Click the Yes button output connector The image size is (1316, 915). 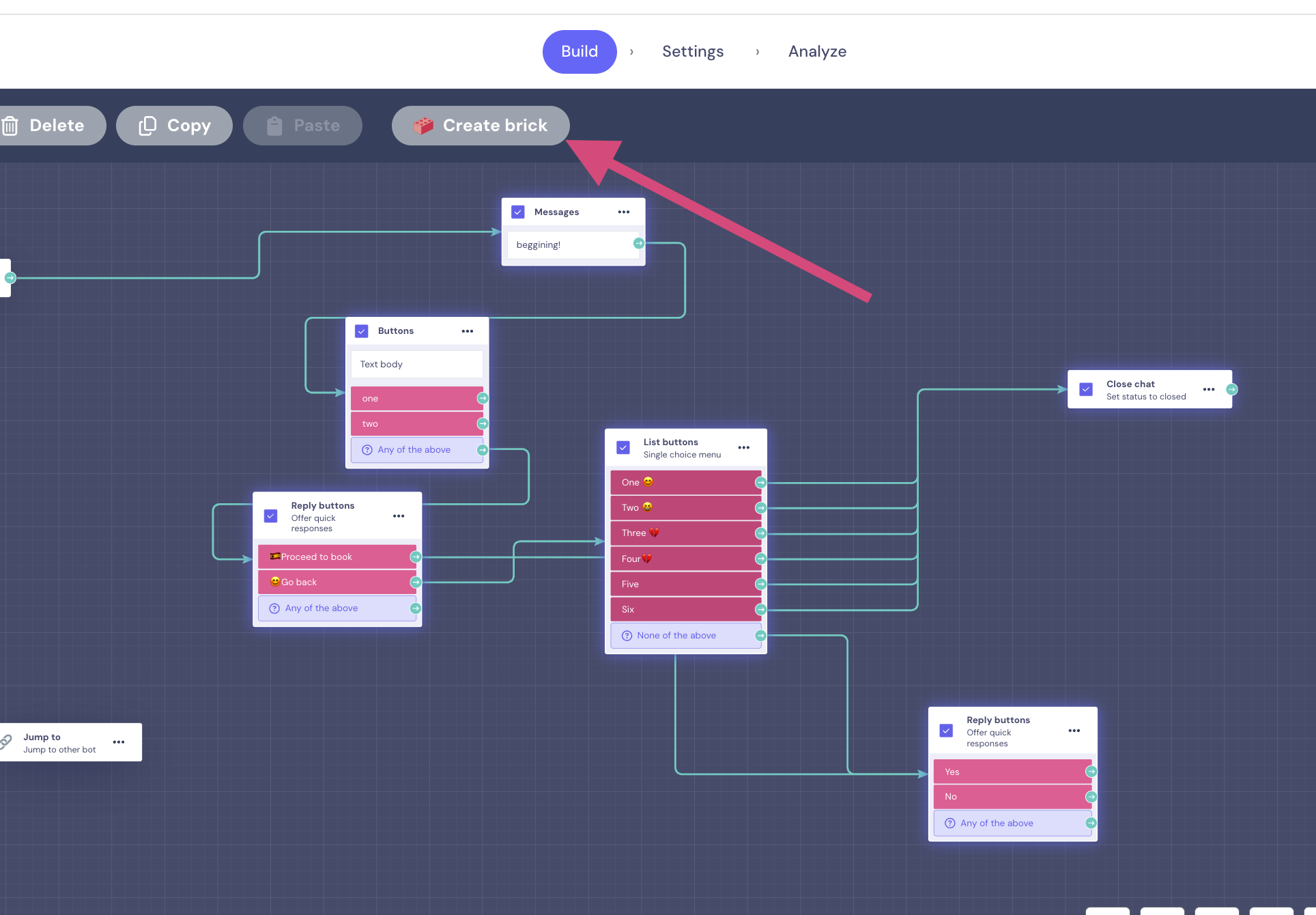point(1091,772)
